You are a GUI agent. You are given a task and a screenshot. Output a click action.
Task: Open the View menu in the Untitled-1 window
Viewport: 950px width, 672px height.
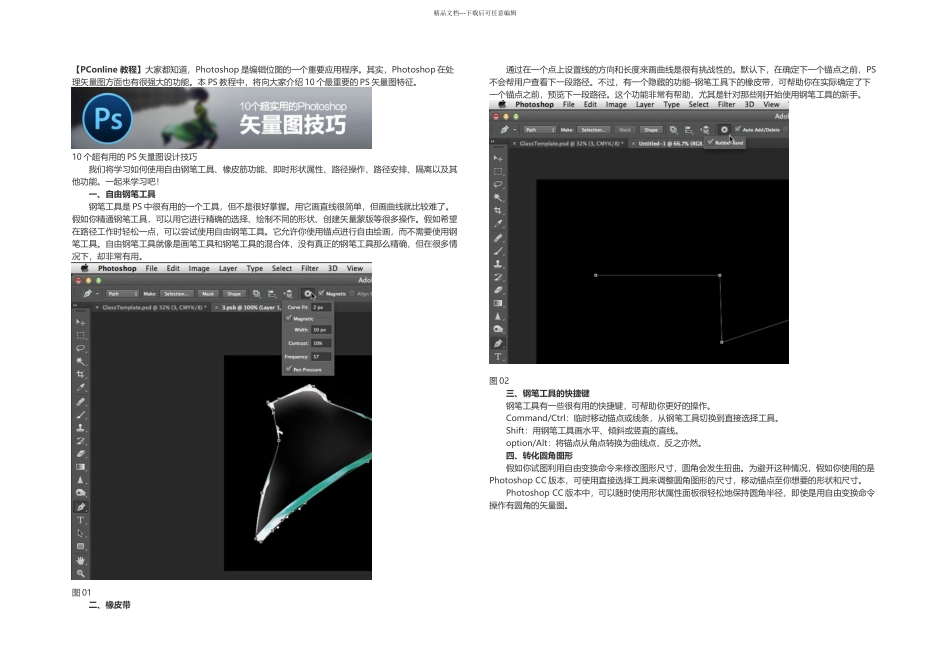coord(771,104)
